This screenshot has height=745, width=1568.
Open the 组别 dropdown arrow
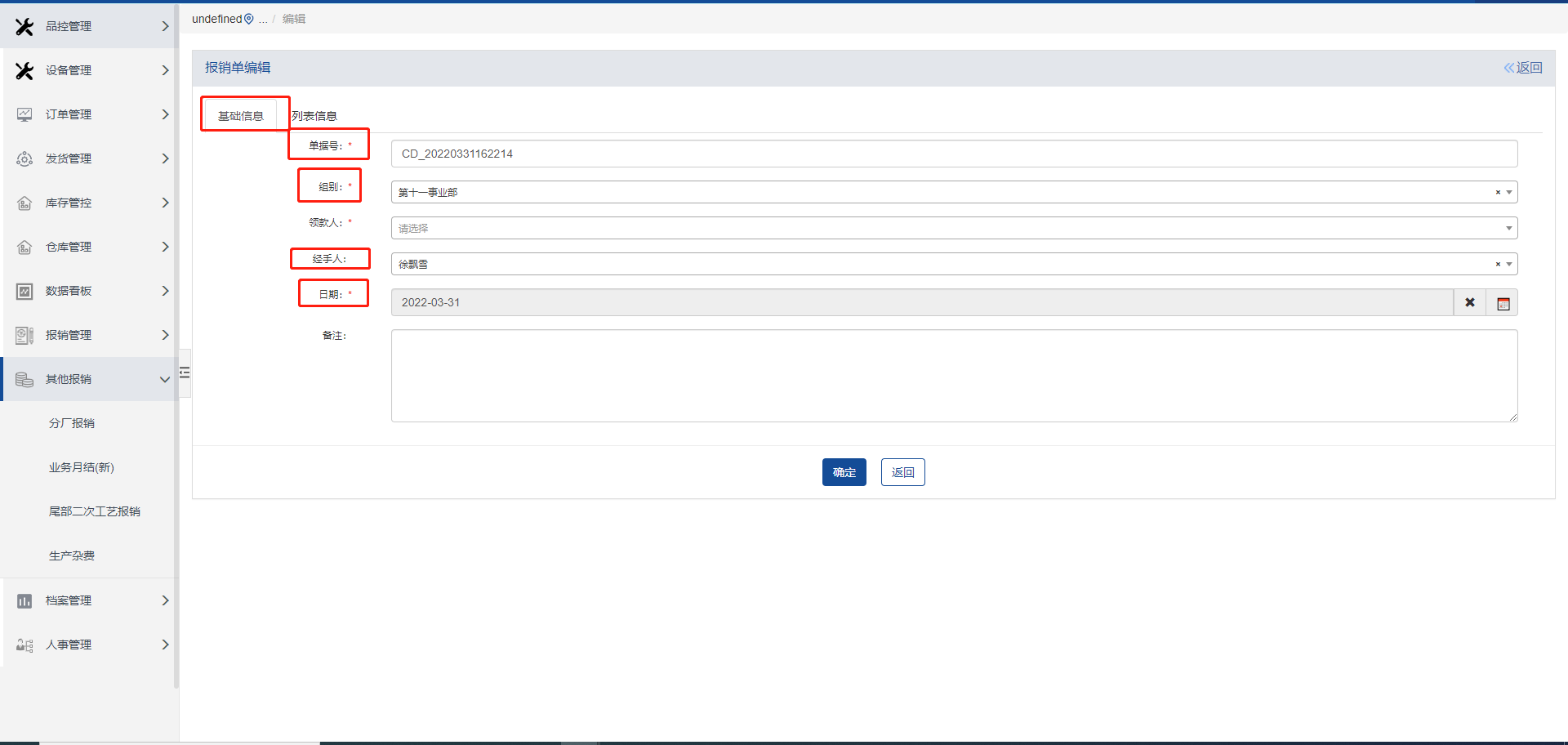pos(1509,193)
